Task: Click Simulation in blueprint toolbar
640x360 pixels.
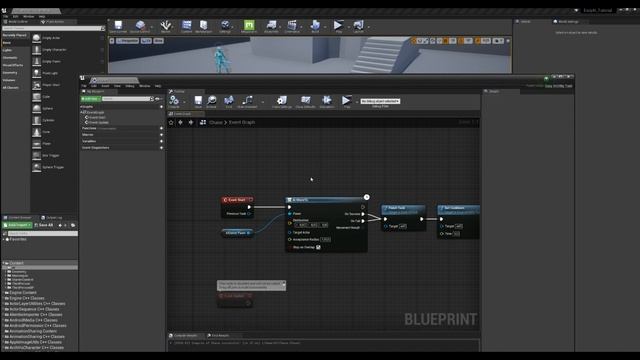Action: coord(327,101)
